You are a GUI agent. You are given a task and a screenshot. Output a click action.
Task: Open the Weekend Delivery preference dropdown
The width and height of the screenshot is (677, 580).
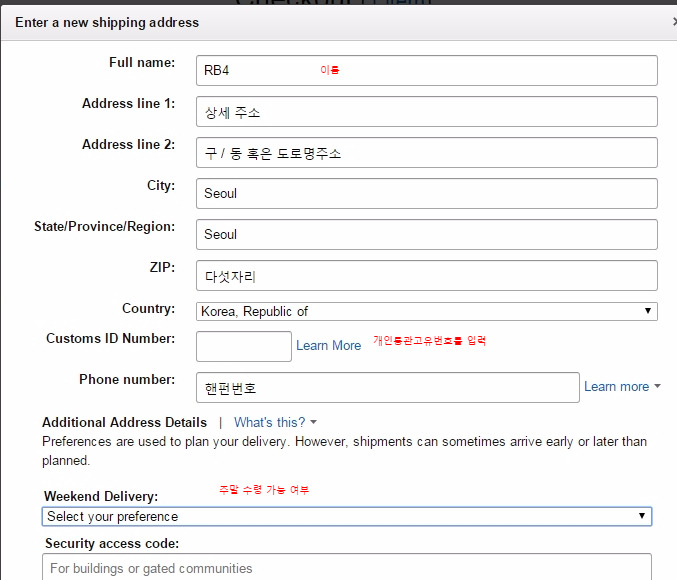(347, 516)
